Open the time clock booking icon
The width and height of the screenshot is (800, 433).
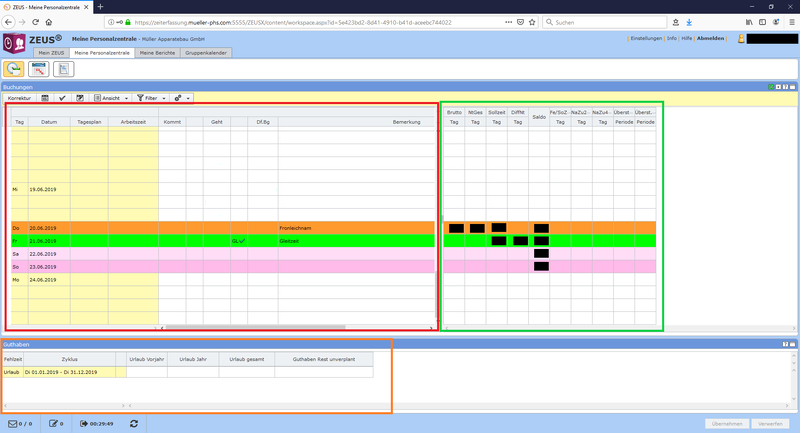pyautogui.click(x=15, y=69)
